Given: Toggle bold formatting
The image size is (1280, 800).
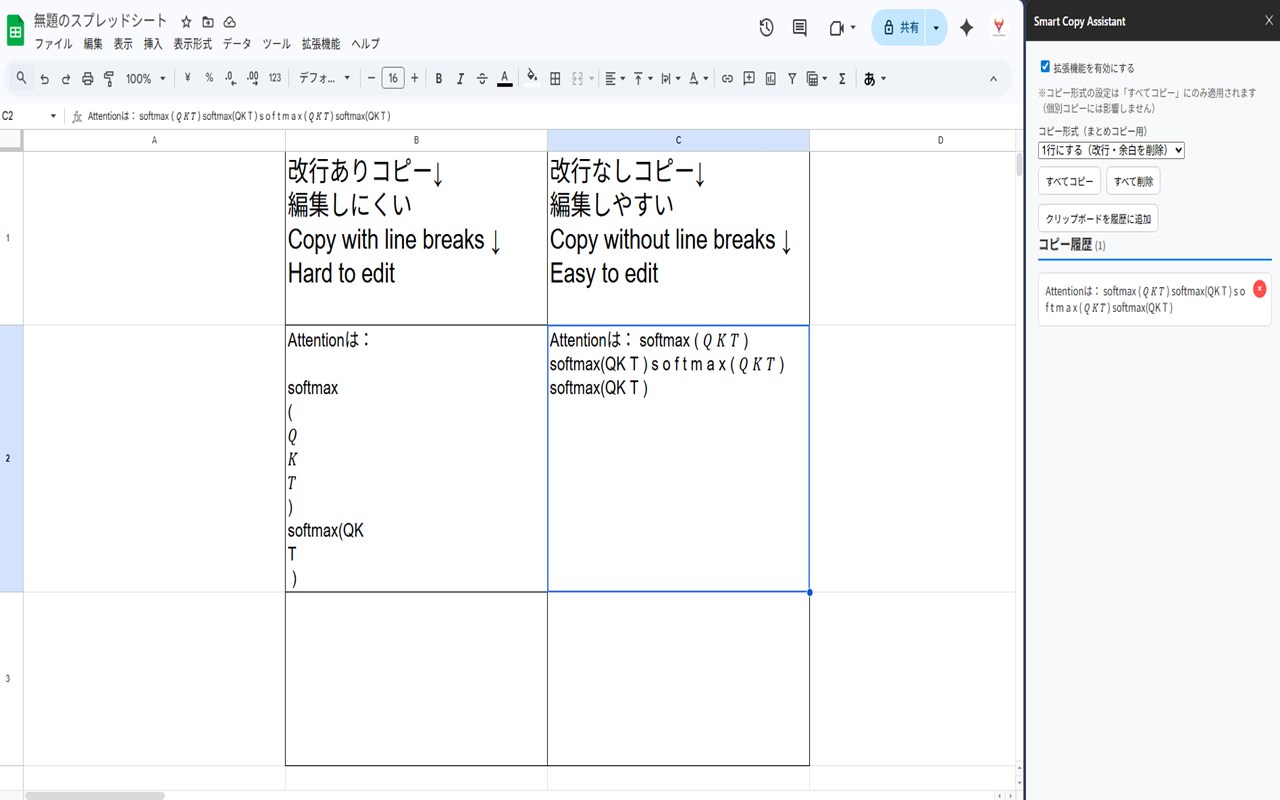Looking at the screenshot, I should [438, 78].
